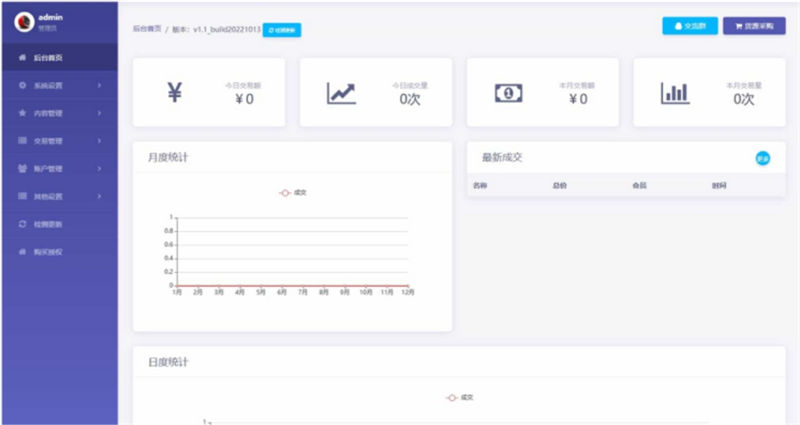Open 后台首页 in the sidebar
This screenshot has height=425, width=800.
coord(50,59)
